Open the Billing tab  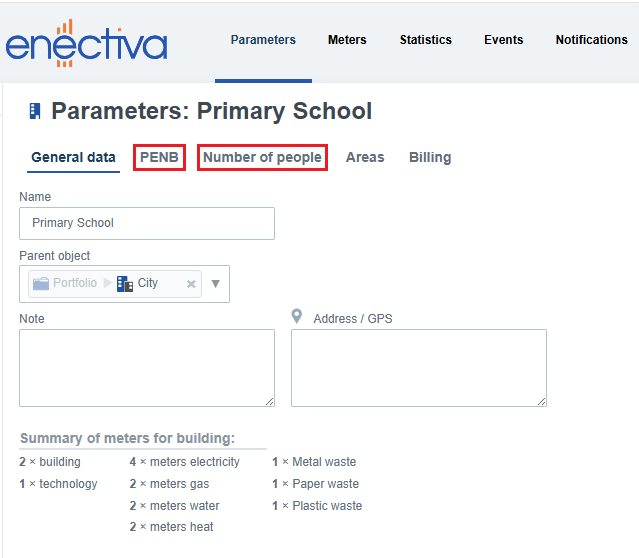coord(430,157)
